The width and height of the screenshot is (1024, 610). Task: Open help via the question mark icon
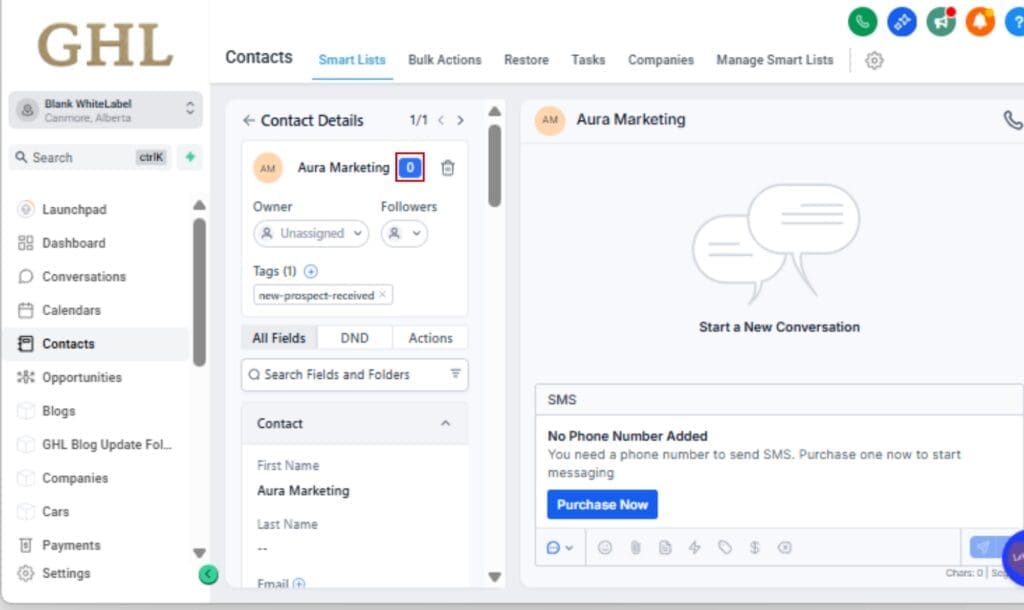coord(1017,21)
